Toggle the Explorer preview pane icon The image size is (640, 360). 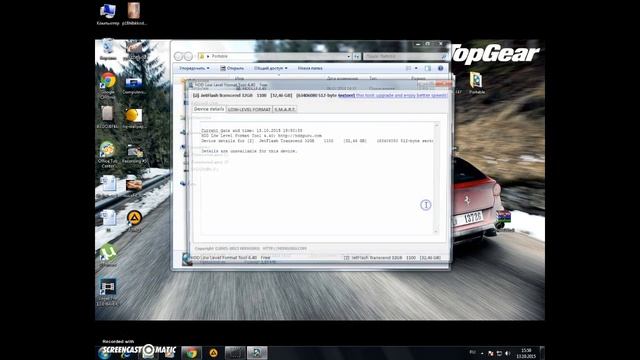(428, 68)
